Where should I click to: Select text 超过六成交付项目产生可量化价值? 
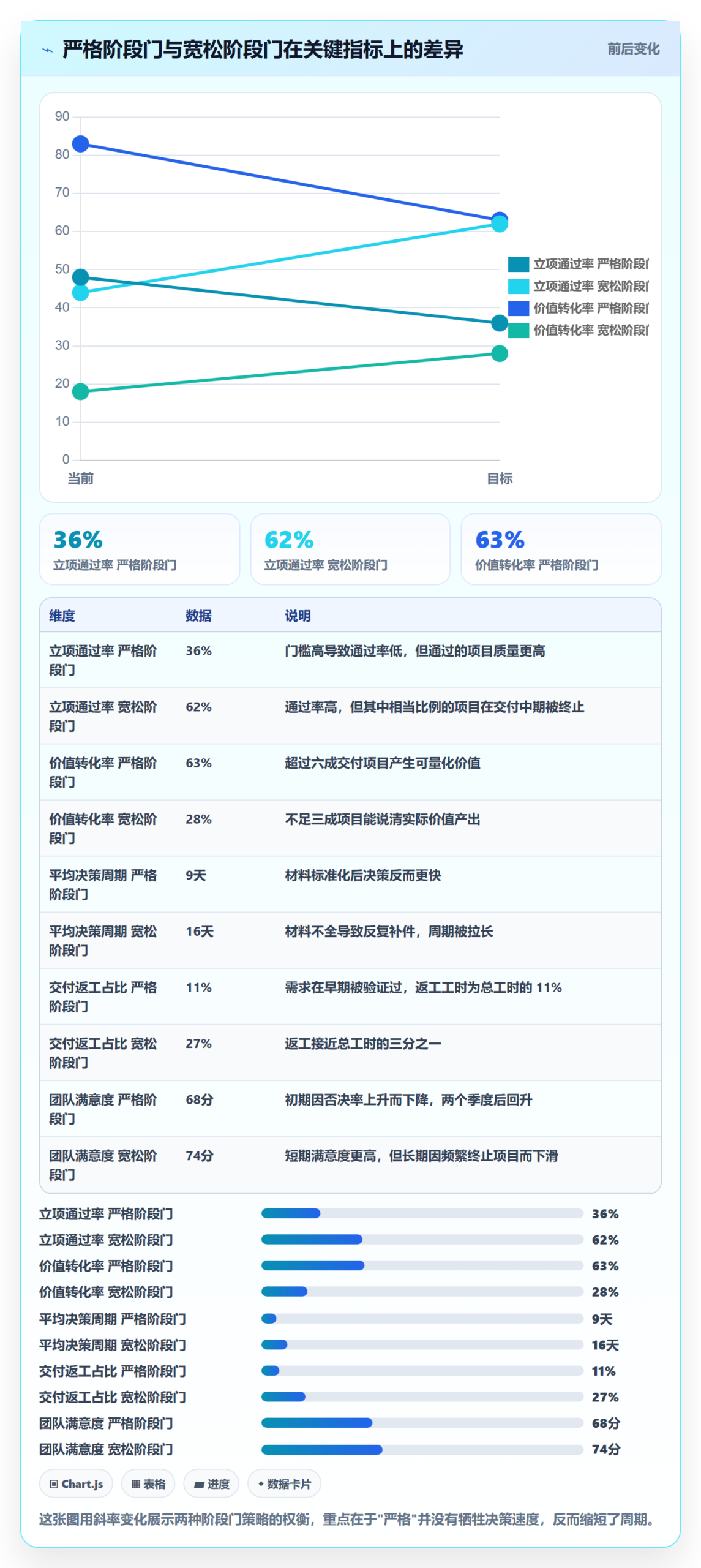tap(383, 763)
